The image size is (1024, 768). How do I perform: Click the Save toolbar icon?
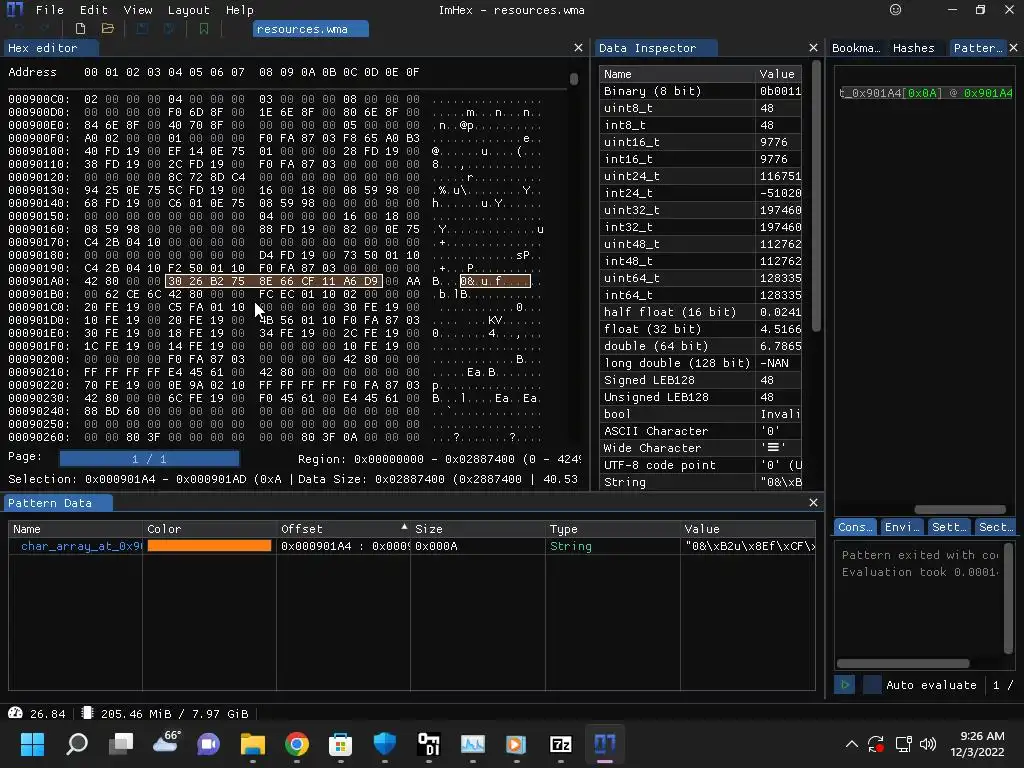coord(142,29)
